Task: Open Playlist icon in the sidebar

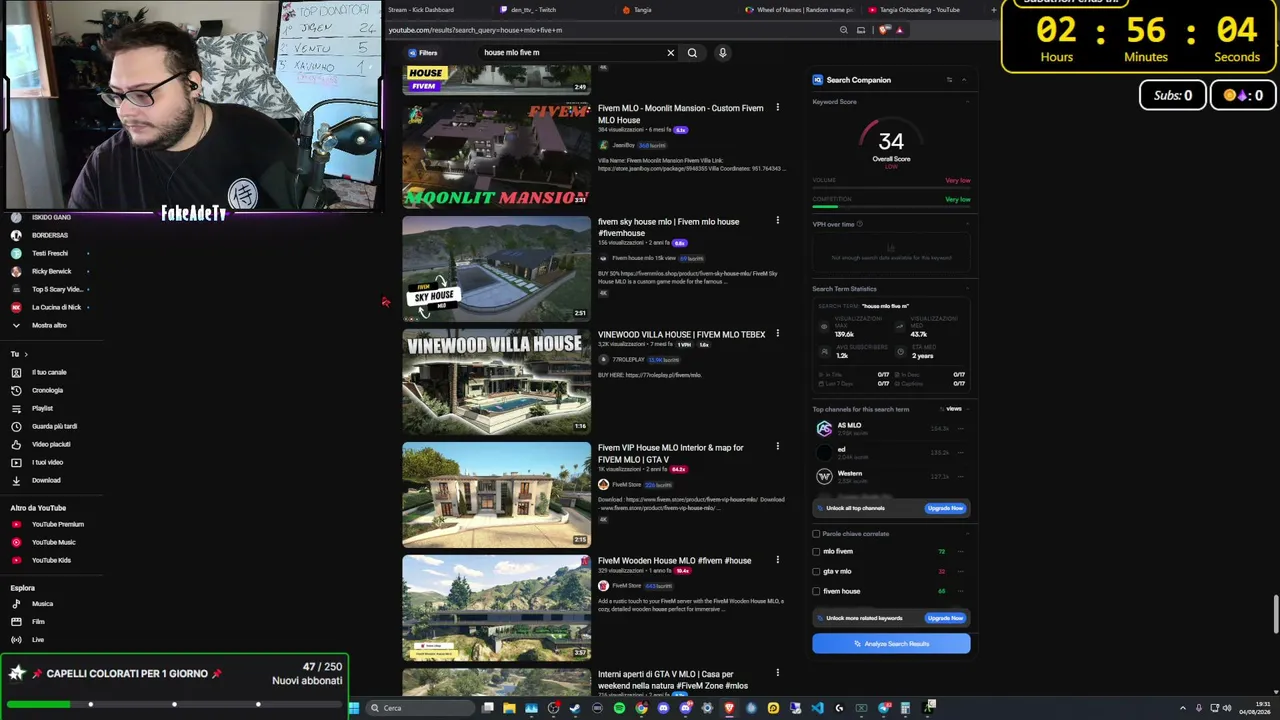Action: tap(16, 408)
